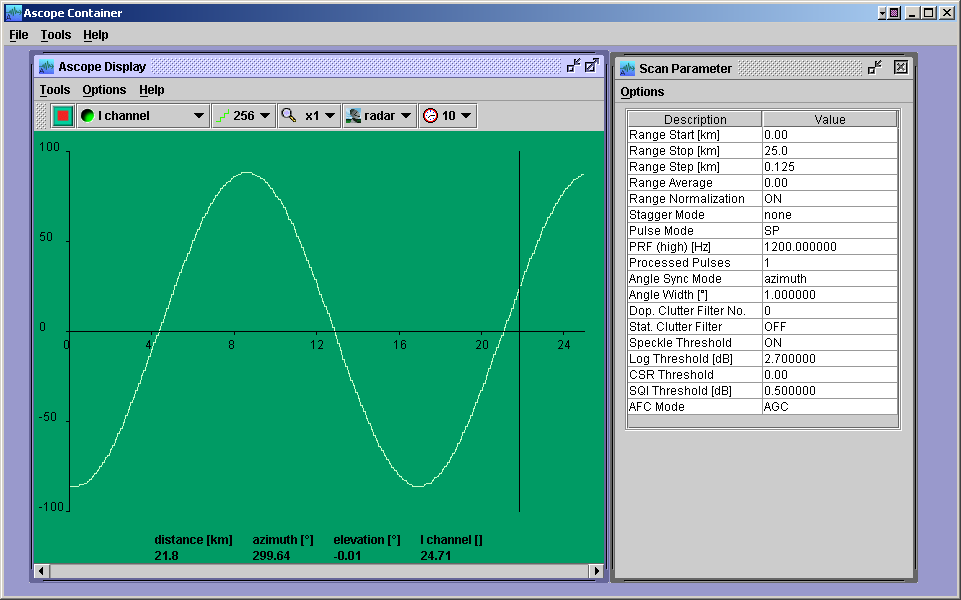This screenshot has width=961, height=600.
Task: Click the Scan Parameter title bar waveform icon
Action: tap(627, 68)
